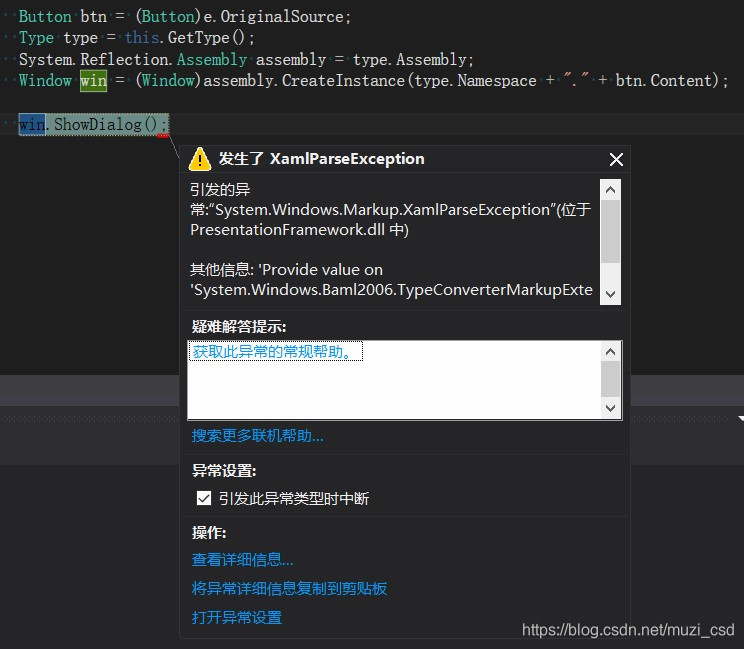Toggle break when this exception type is thrown checkbox
The height and width of the screenshot is (649, 744).
coord(204,498)
